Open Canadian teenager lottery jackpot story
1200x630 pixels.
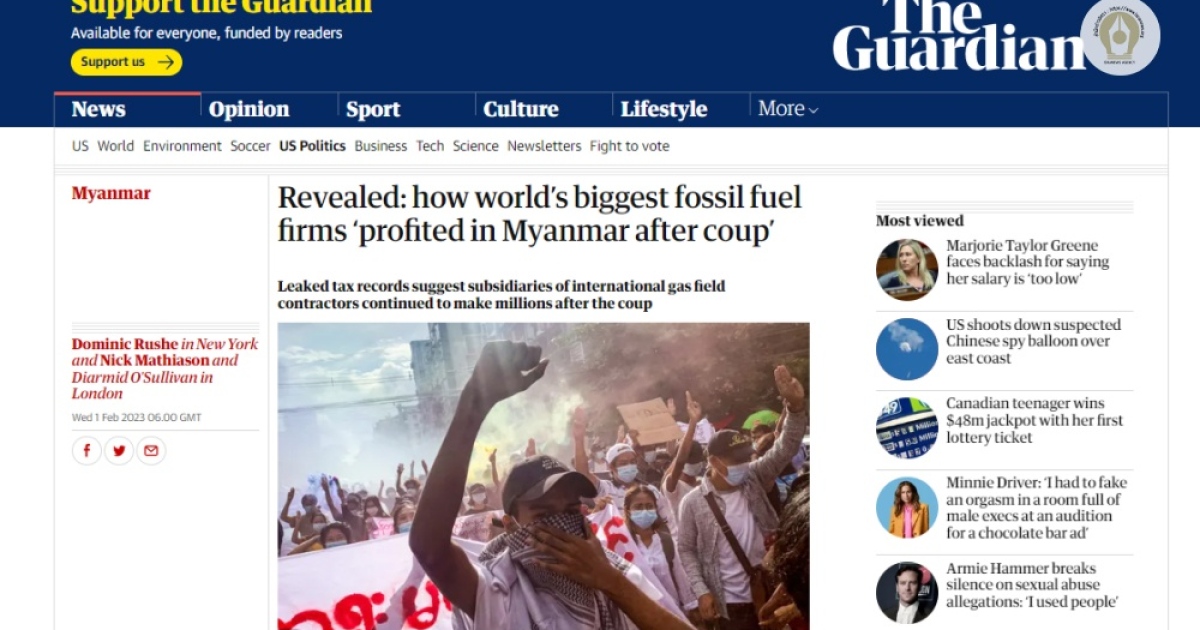point(1034,421)
